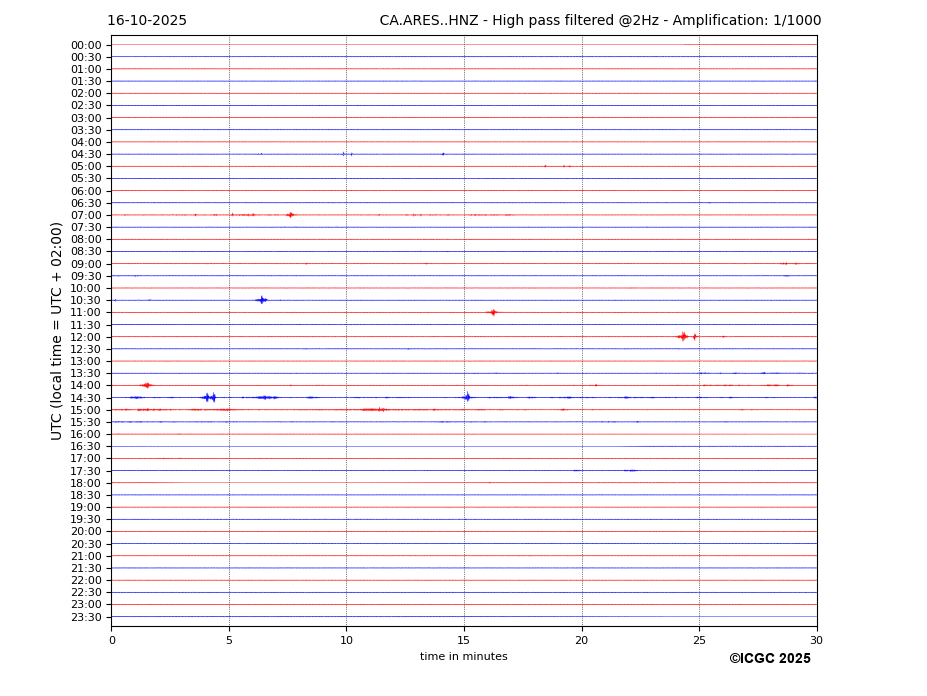This screenshot has height=696, width=927.
Task: Click the 15 minute x-axis tick label
Action: [464, 640]
